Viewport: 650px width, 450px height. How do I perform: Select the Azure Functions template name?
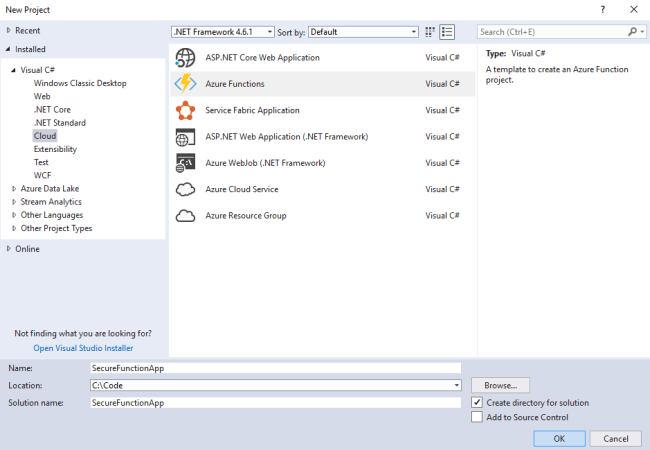tap(235, 84)
